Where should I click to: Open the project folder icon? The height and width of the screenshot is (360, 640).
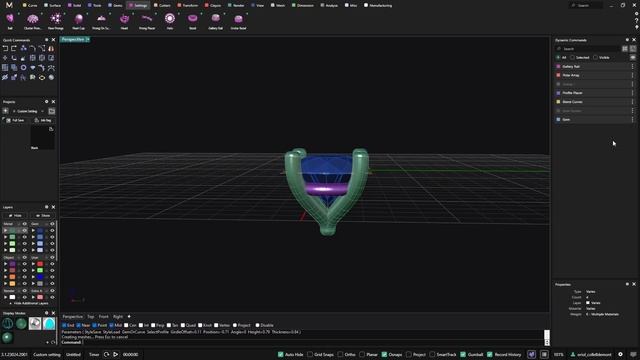click(52, 111)
